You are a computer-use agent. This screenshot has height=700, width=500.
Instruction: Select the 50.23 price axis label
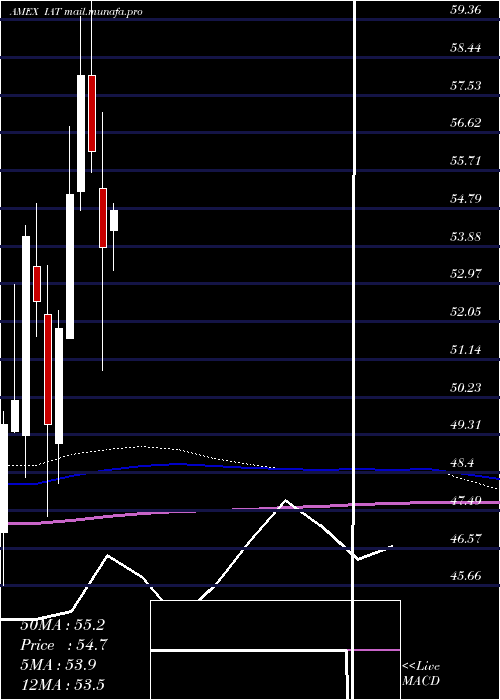(x=466, y=387)
